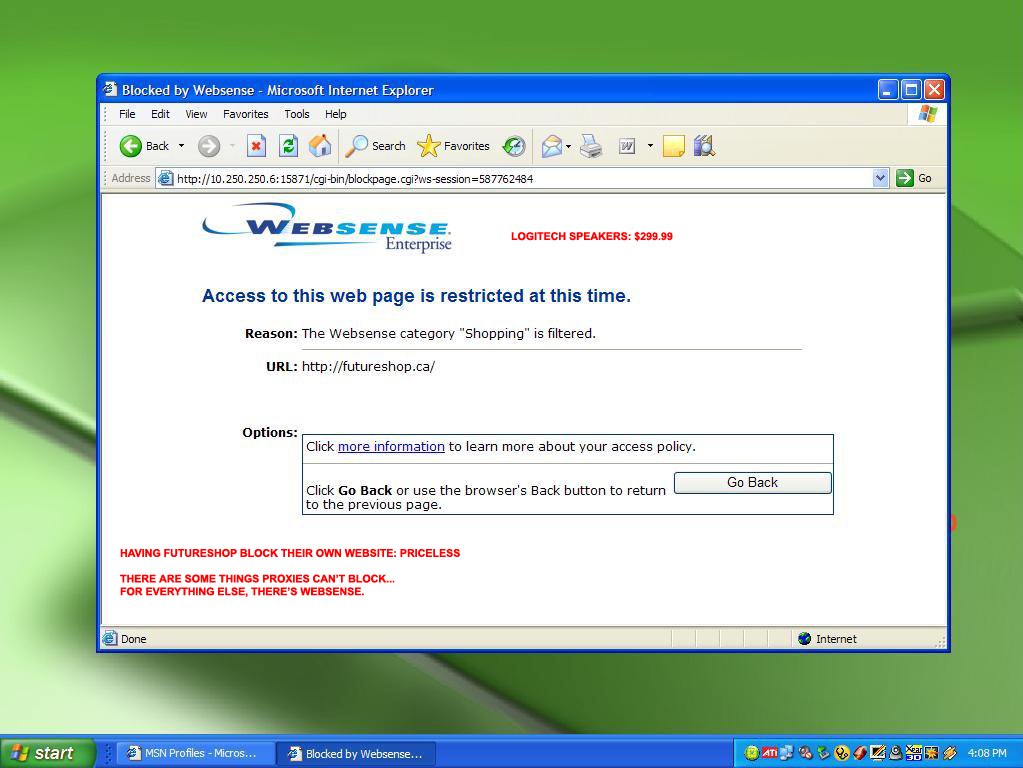
Task: Click the 'LOGITECH SPEAKERS: $299.99' red text
Action: [x=592, y=236]
